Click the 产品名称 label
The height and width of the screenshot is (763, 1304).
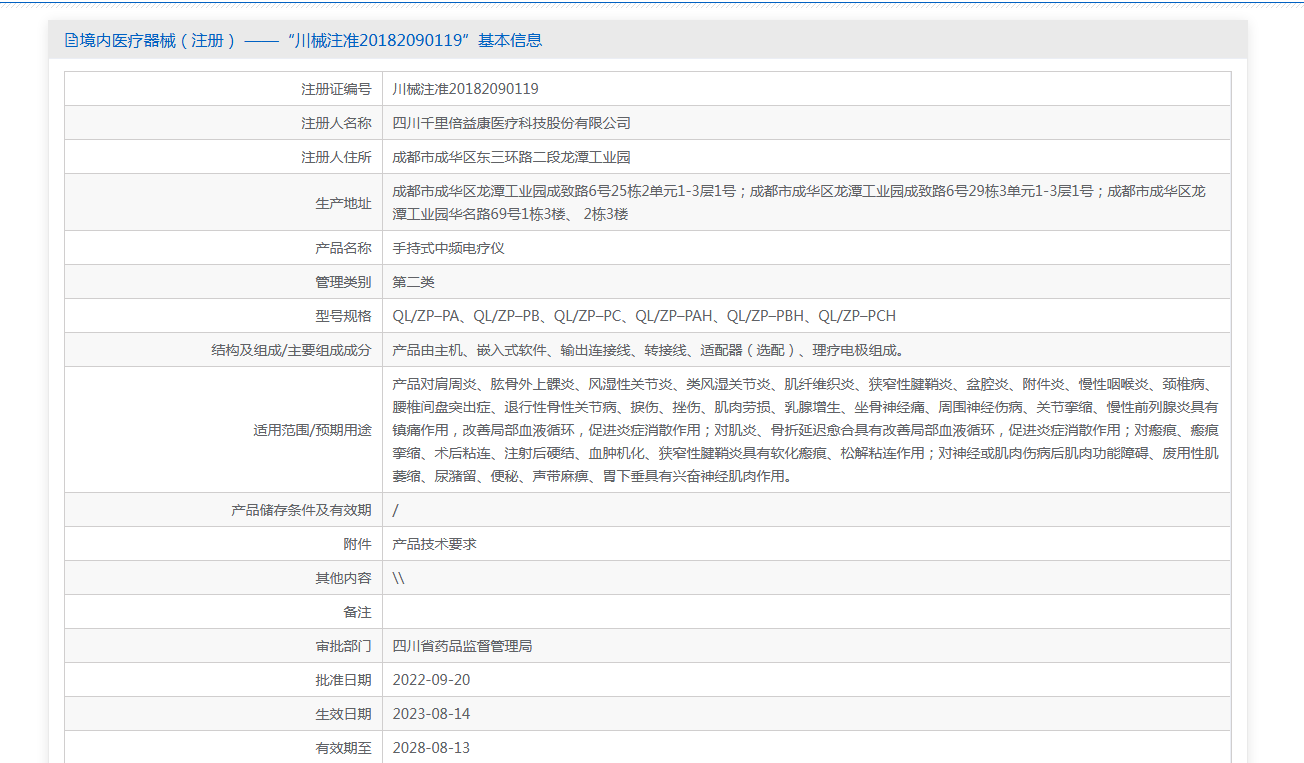[x=343, y=248]
